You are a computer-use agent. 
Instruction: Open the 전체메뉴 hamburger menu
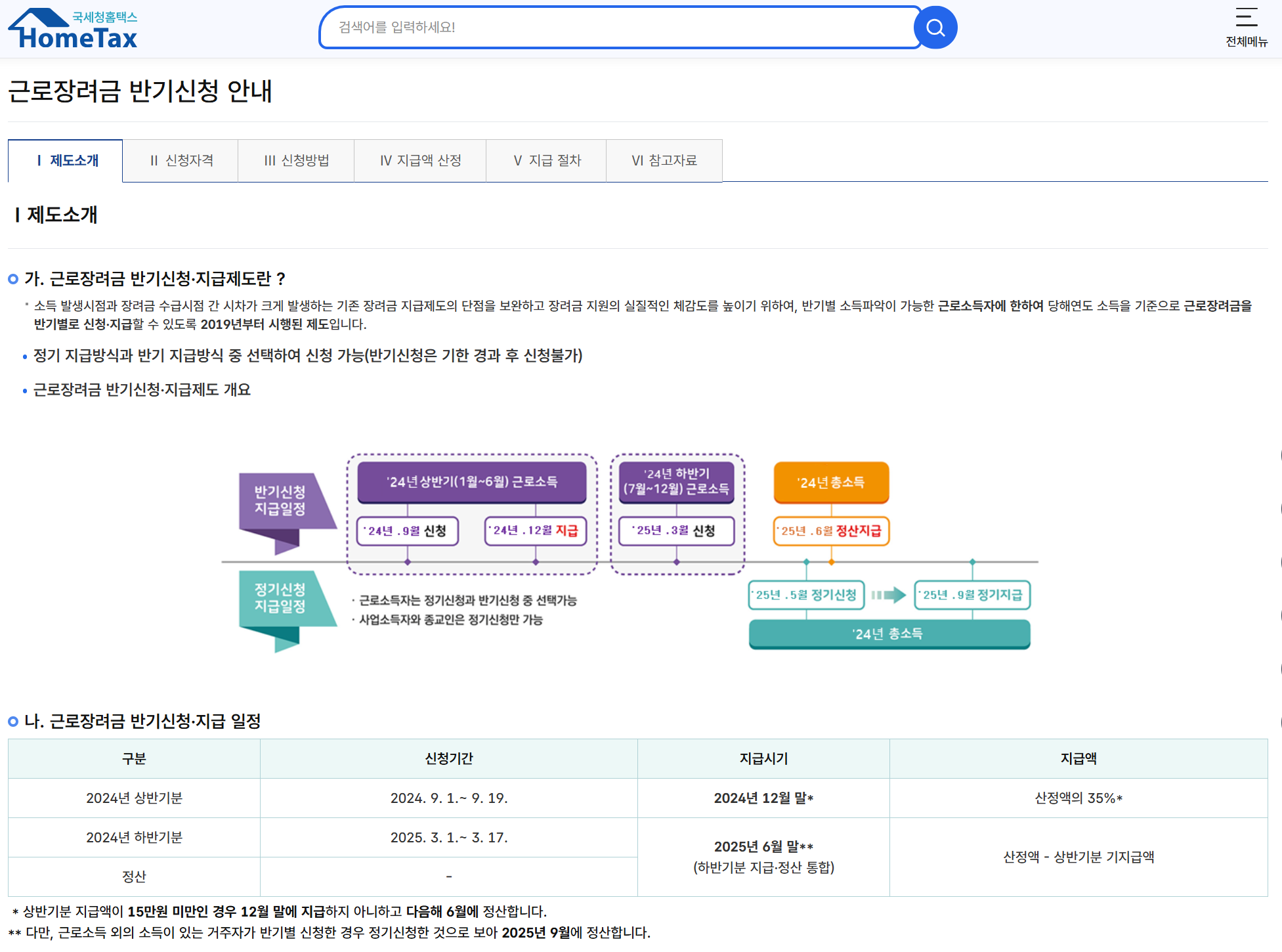click(1247, 28)
